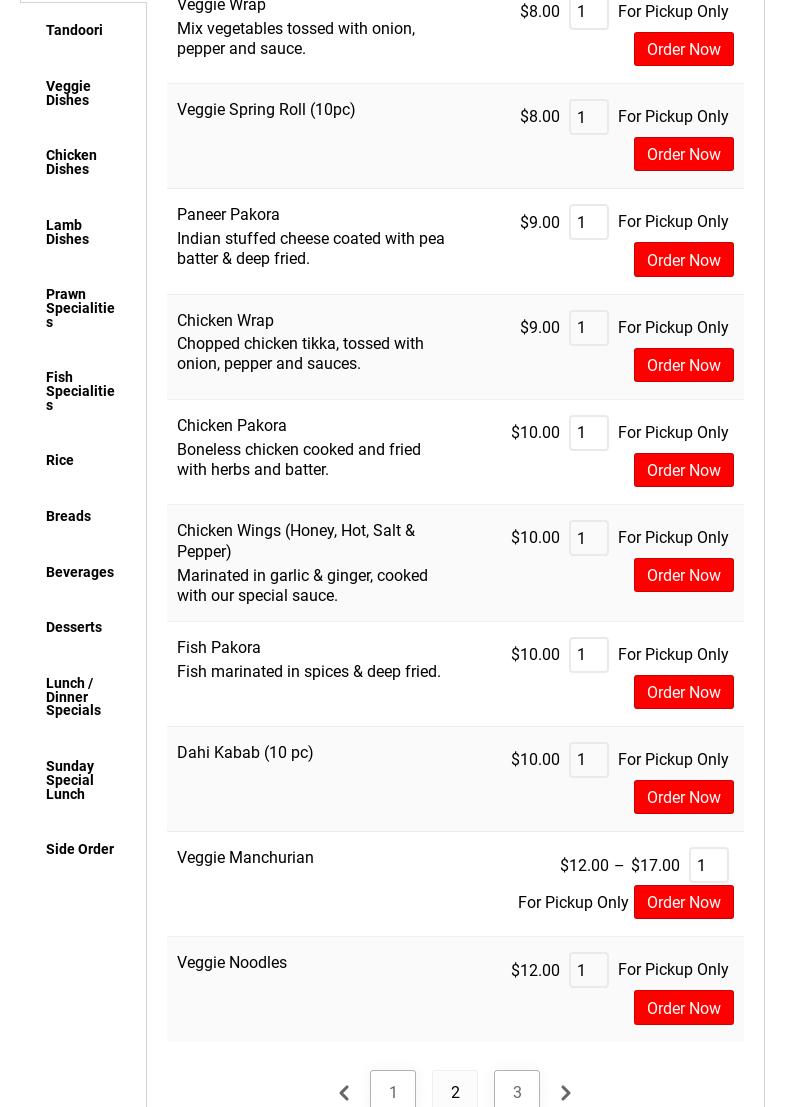The width and height of the screenshot is (785, 1107).
Task: Jump to page 3 of menu
Action: (517, 1093)
